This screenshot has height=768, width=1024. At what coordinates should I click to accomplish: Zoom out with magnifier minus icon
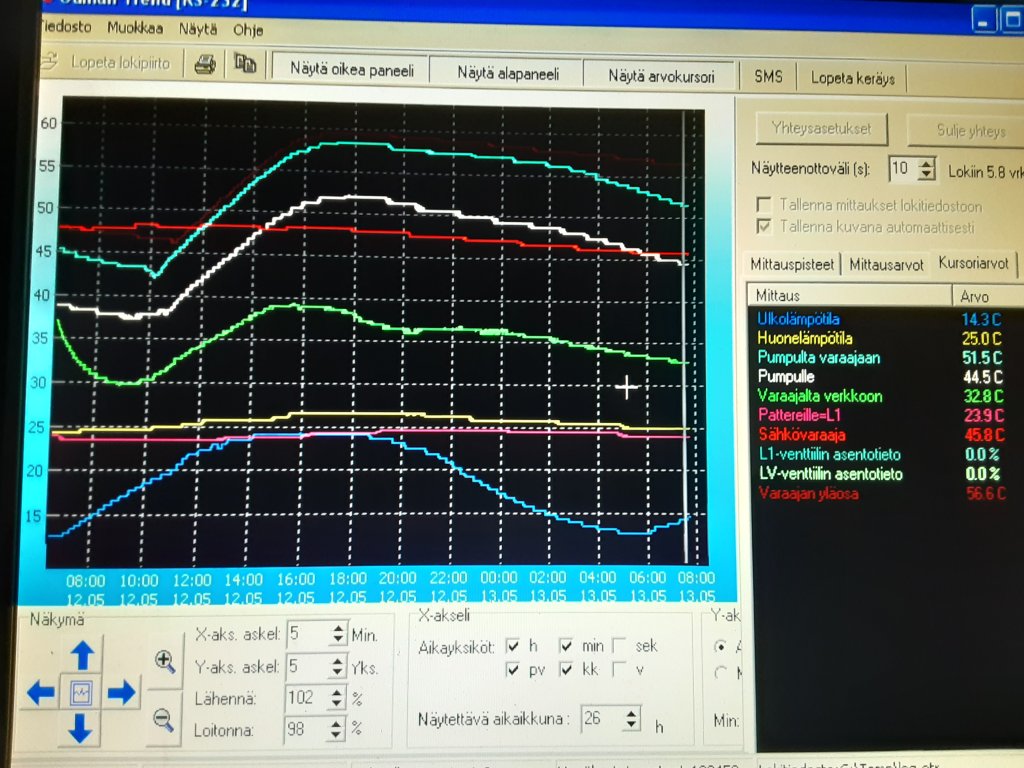pyautogui.click(x=163, y=720)
